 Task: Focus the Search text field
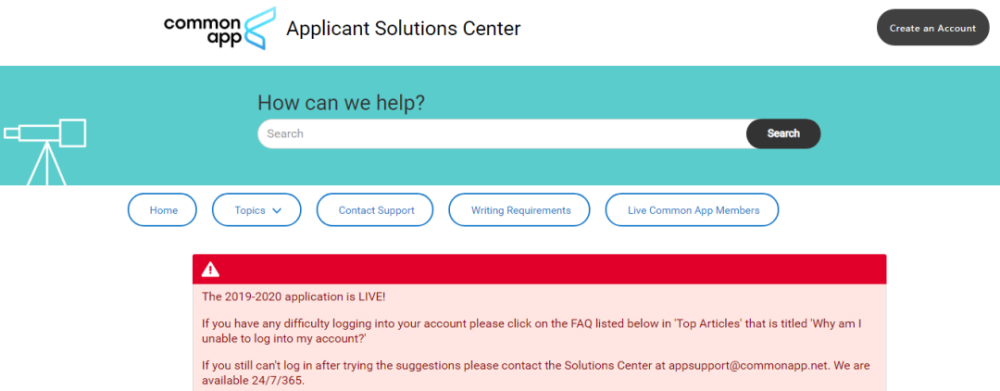pos(502,134)
